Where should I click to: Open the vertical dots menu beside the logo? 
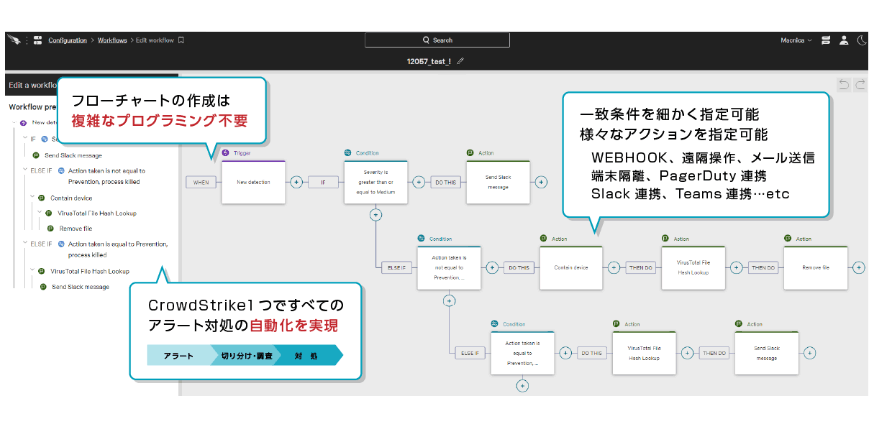(x=26, y=40)
